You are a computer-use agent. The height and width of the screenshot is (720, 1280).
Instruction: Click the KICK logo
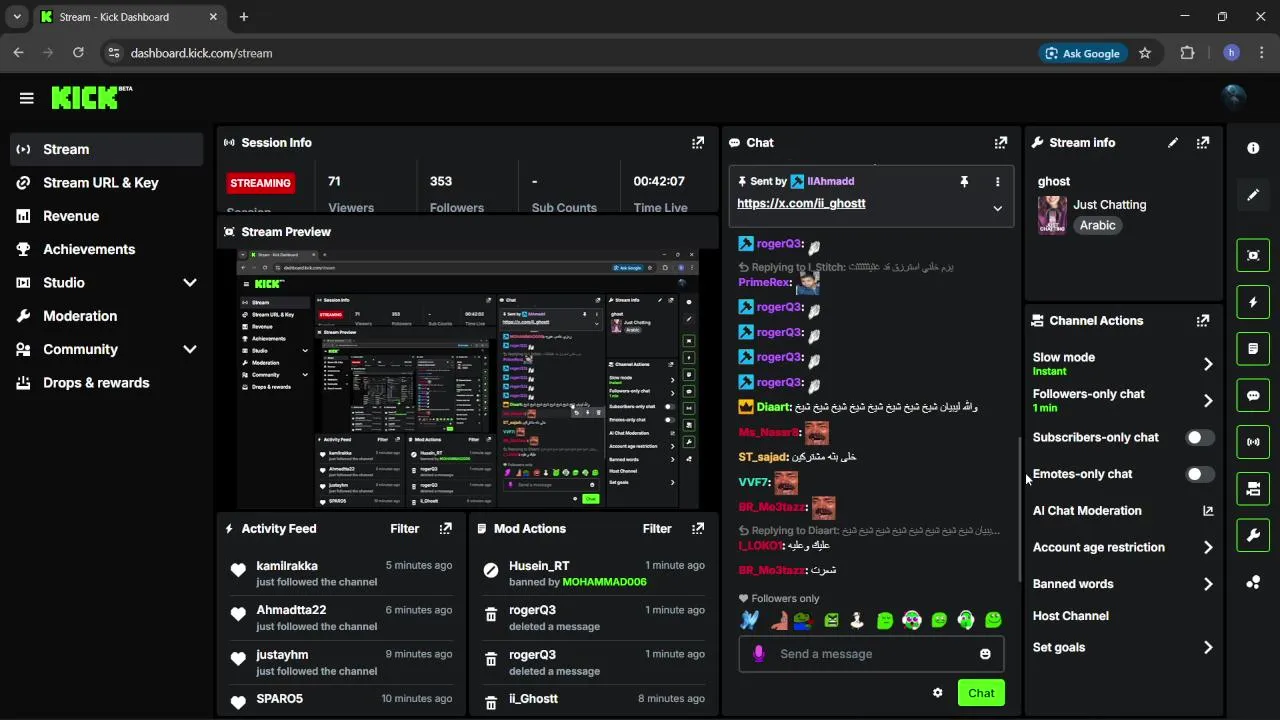tap(91, 97)
